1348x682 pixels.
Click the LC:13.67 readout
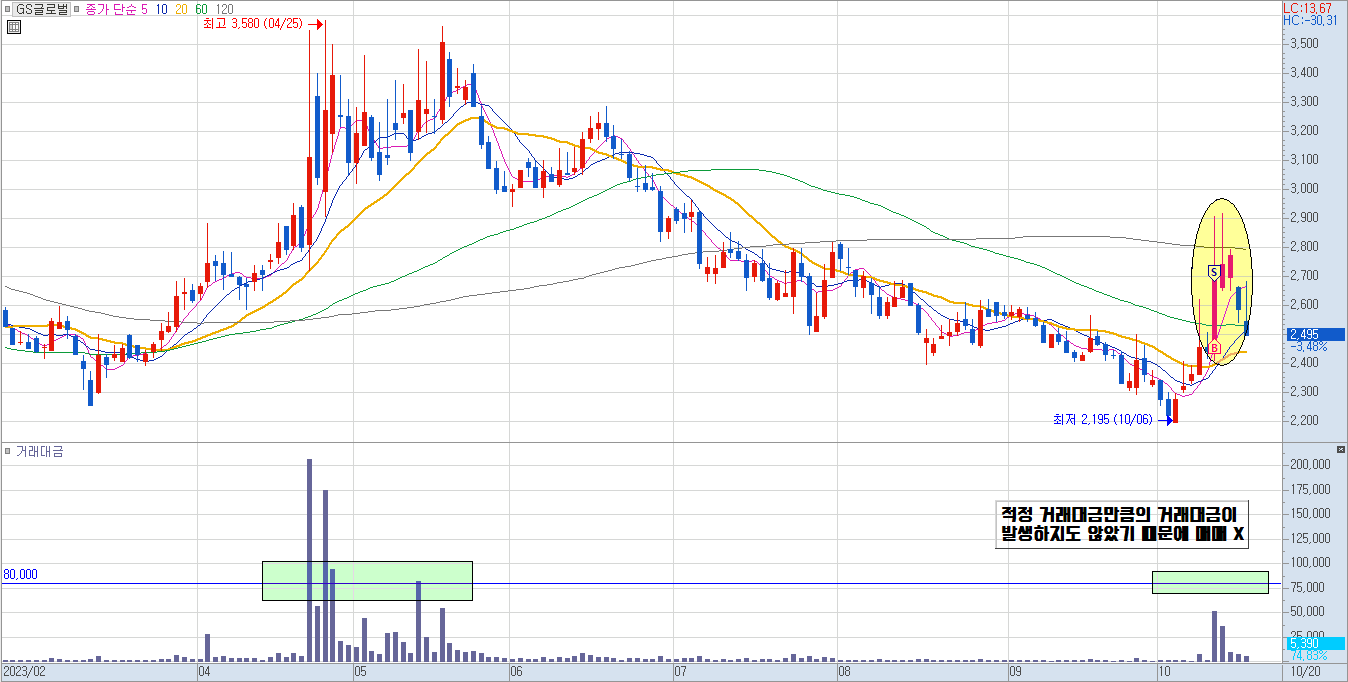point(1307,8)
